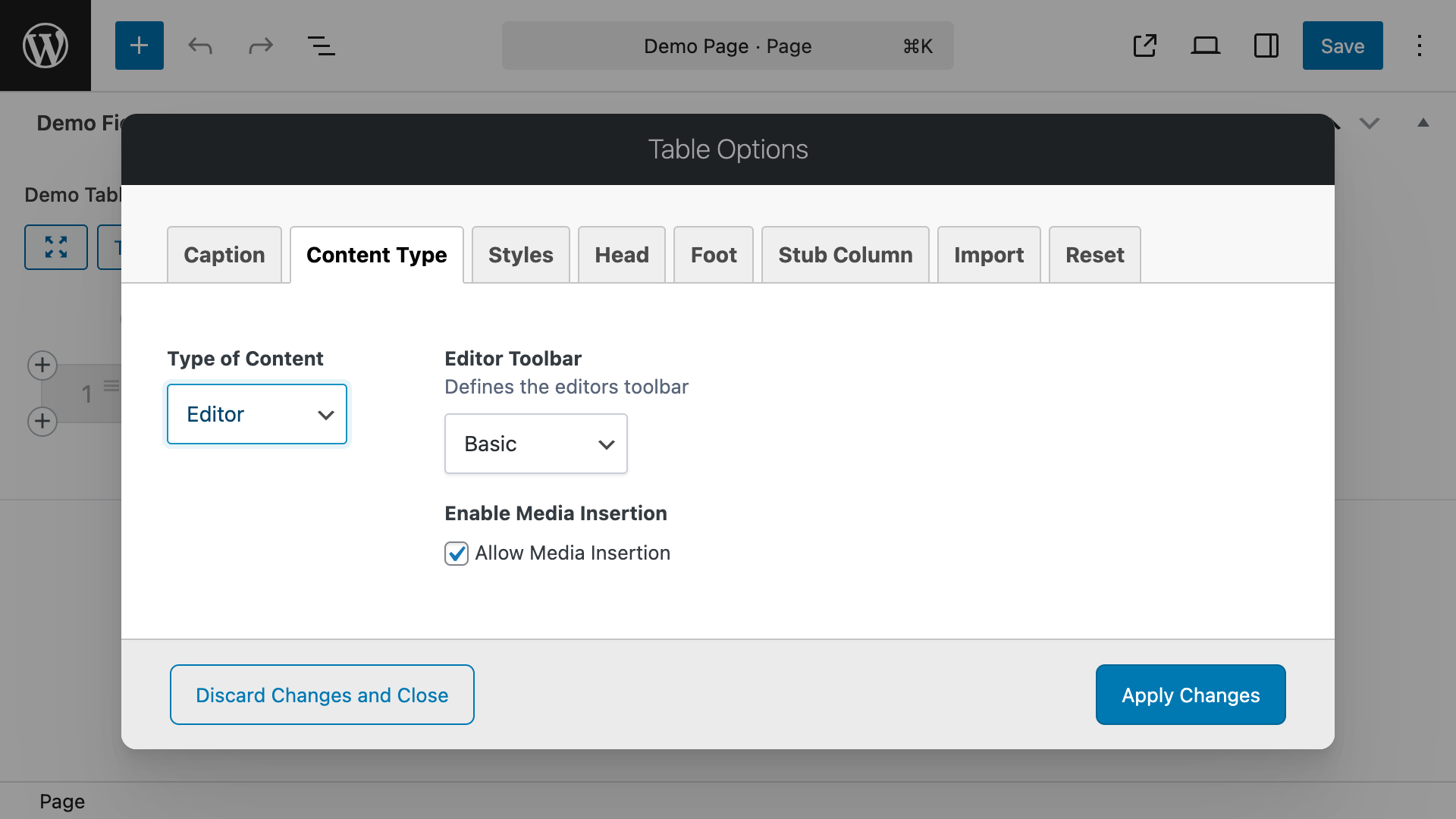Open the Type of Content dropdown
Screen dimensions: 1456x819
tap(257, 414)
